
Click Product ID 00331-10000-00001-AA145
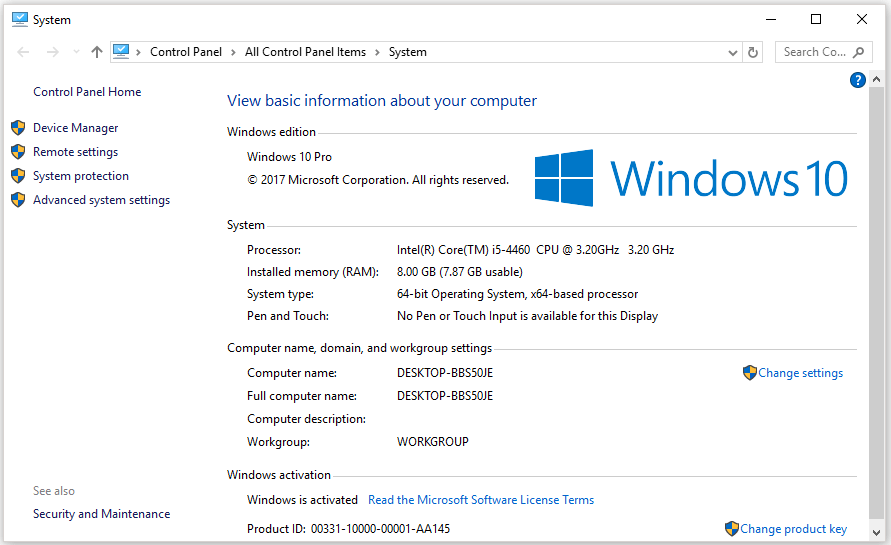pos(348,529)
